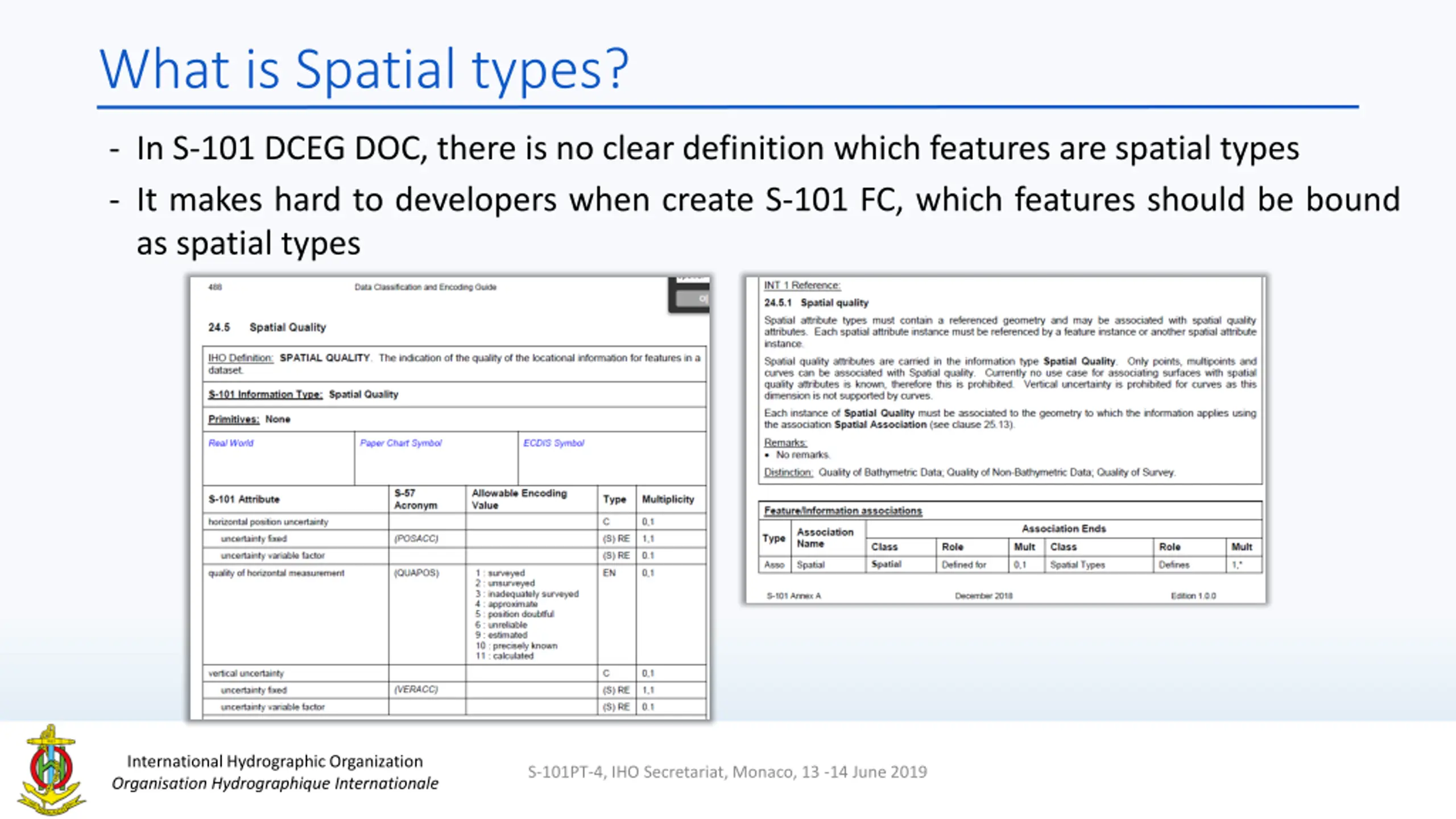Click 'International Hydrographic Organization' footer text
The width and height of the screenshot is (1456, 819).
point(275,761)
